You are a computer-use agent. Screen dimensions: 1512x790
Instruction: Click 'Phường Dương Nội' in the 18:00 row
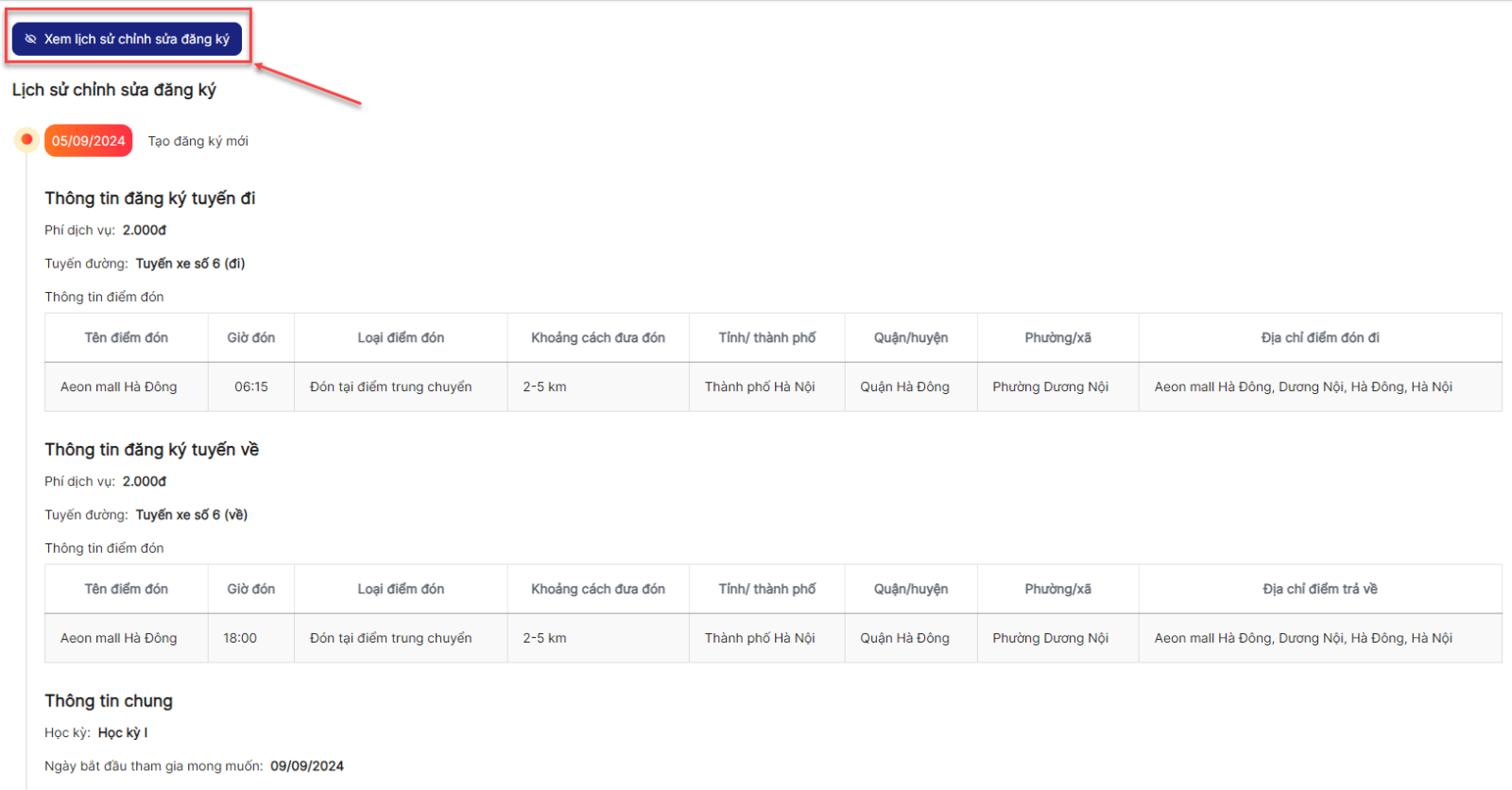point(1050,638)
